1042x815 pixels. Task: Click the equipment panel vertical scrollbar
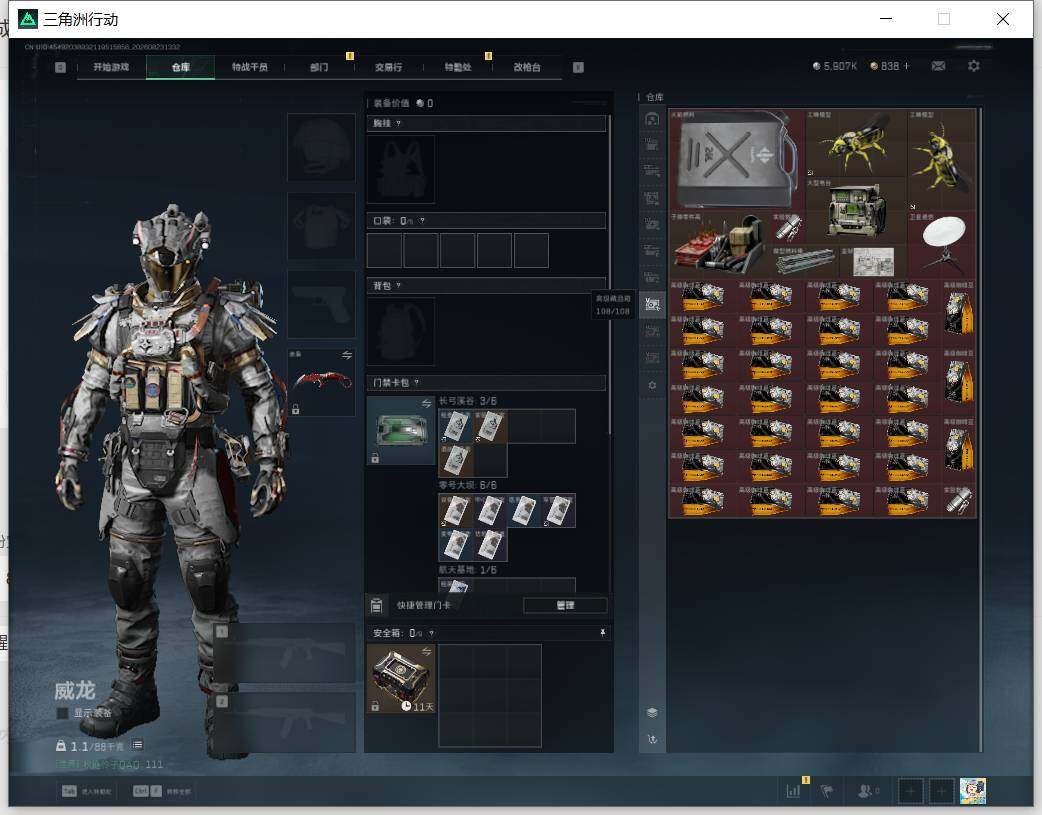(x=609, y=276)
